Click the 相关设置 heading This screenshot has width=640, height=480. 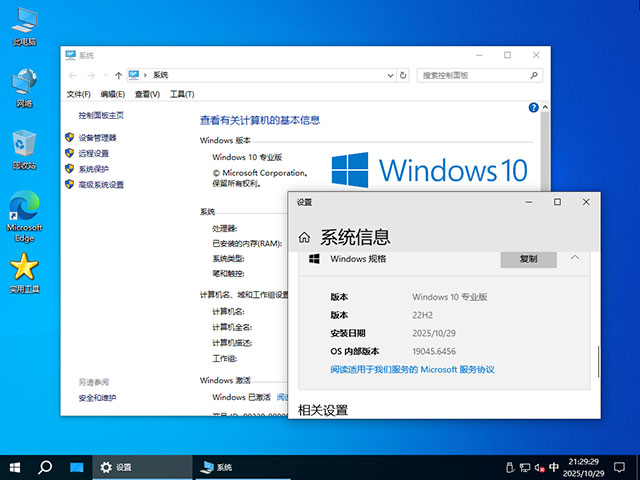(322, 410)
